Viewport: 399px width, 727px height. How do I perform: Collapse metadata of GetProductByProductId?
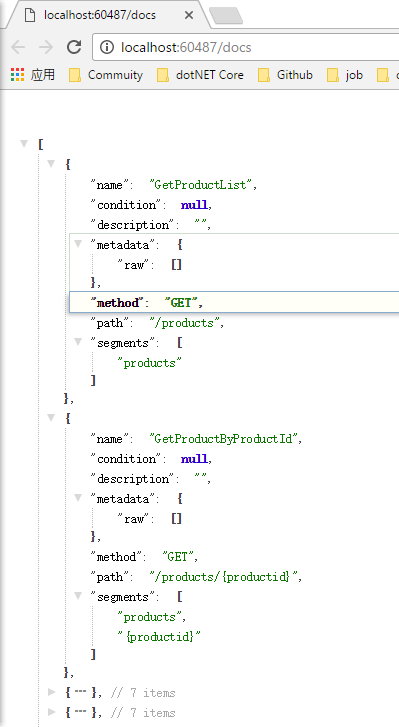click(x=78, y=498)
